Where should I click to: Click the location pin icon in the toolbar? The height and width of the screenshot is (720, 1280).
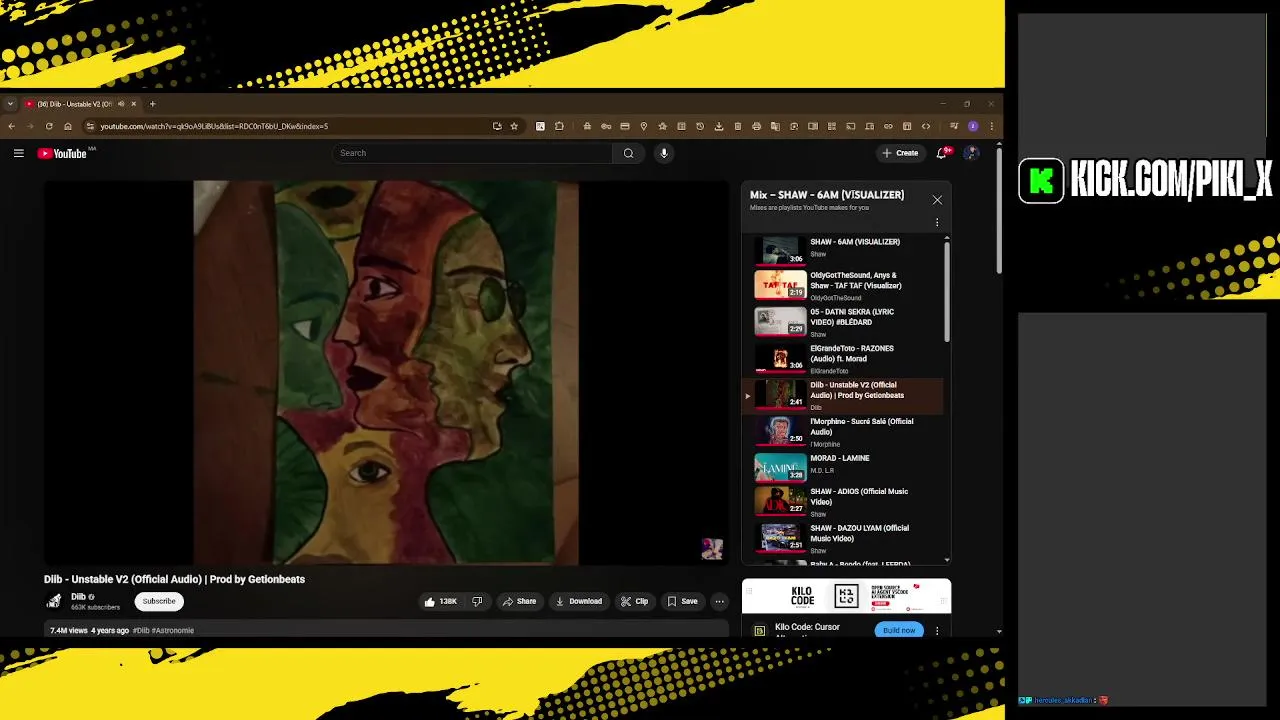(643, 126)
